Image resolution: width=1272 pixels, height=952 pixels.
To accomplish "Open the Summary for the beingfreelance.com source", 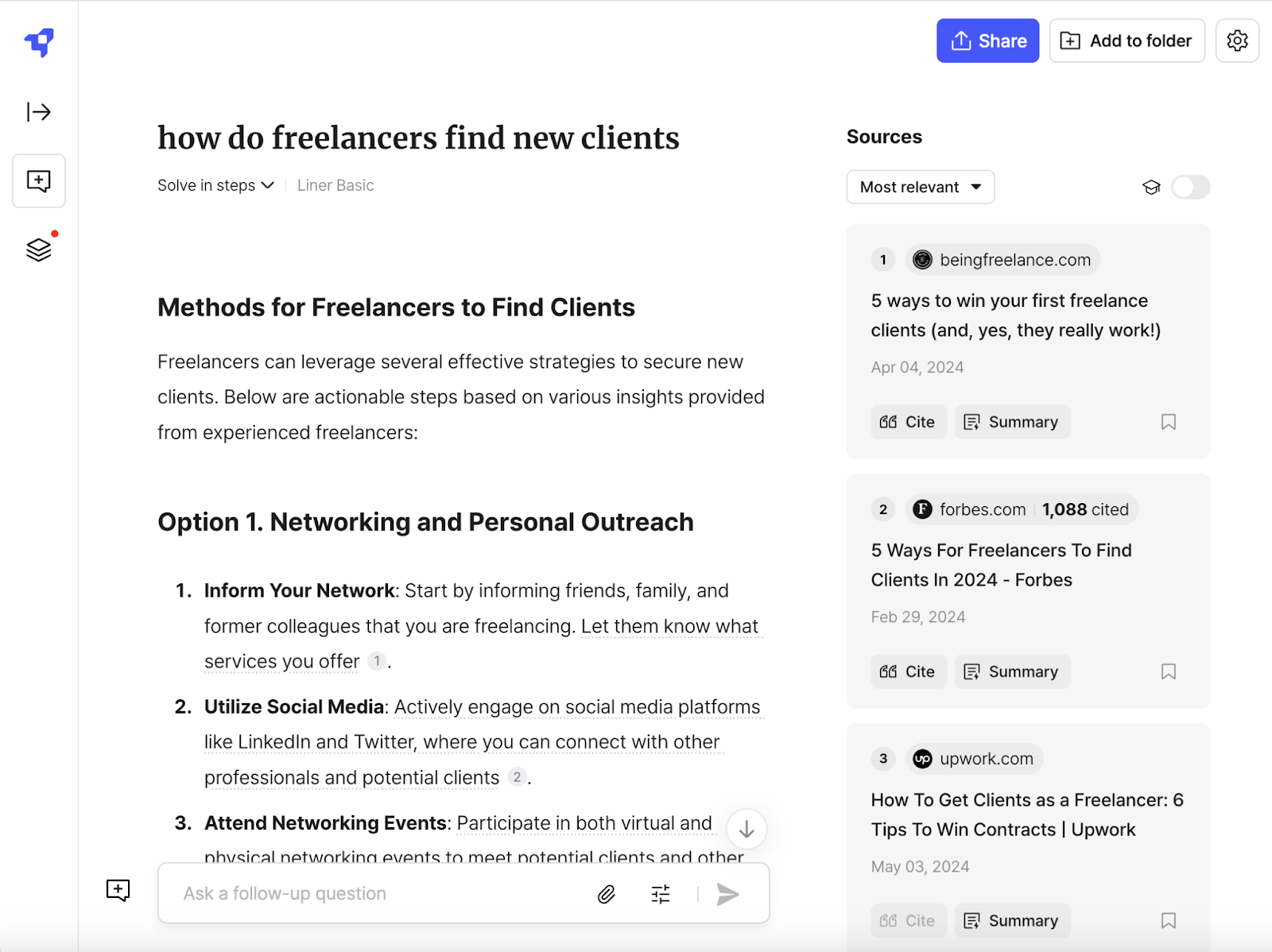I will tap(1012, 421).
